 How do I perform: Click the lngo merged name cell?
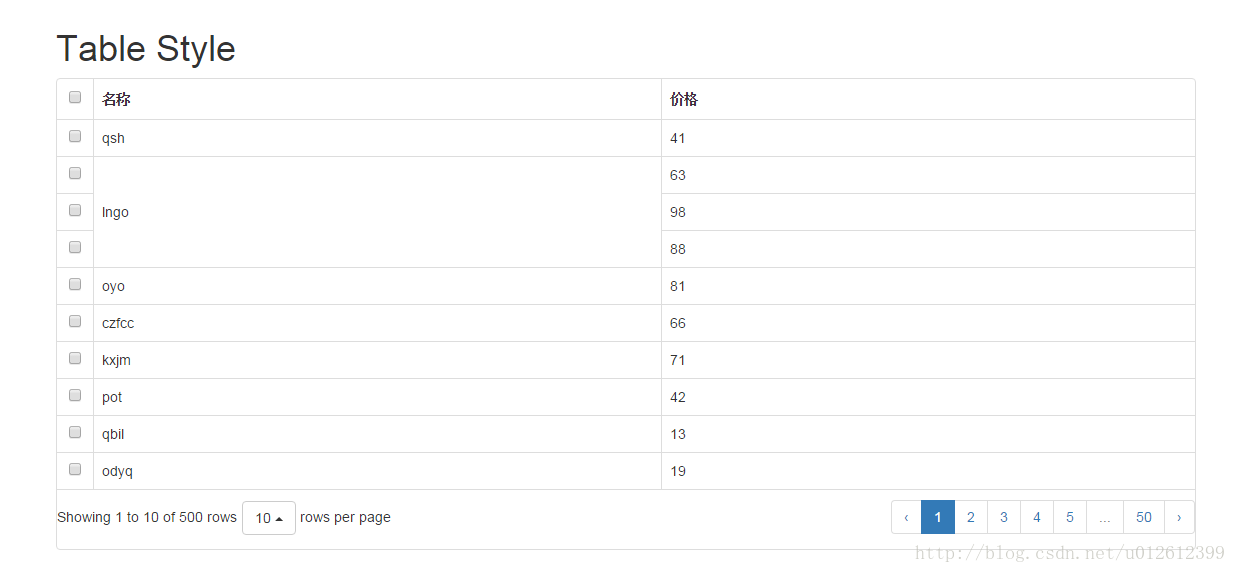click(377, 212)
